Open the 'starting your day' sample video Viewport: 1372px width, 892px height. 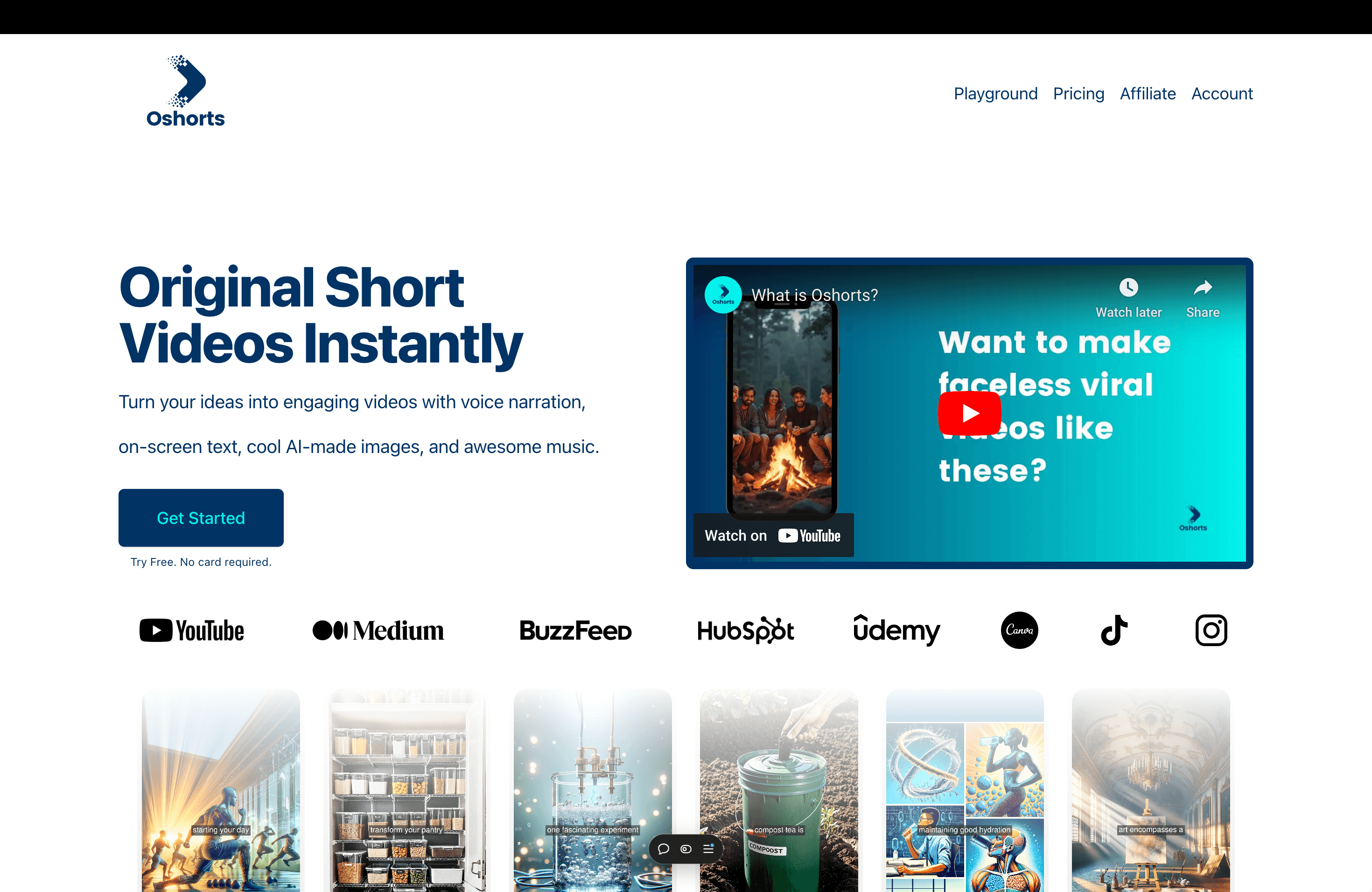point(221,791)
